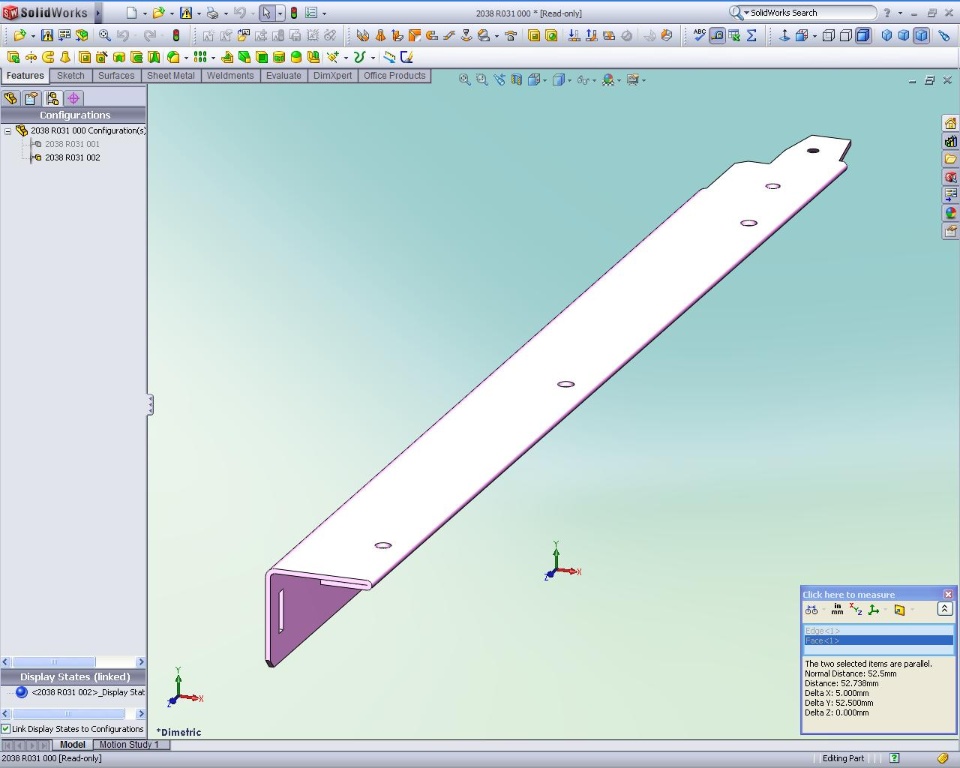The width and height of the screenshot is (960, 768).
Task: Switch to the Evaluate tab
Action: [x=283, y=76]
